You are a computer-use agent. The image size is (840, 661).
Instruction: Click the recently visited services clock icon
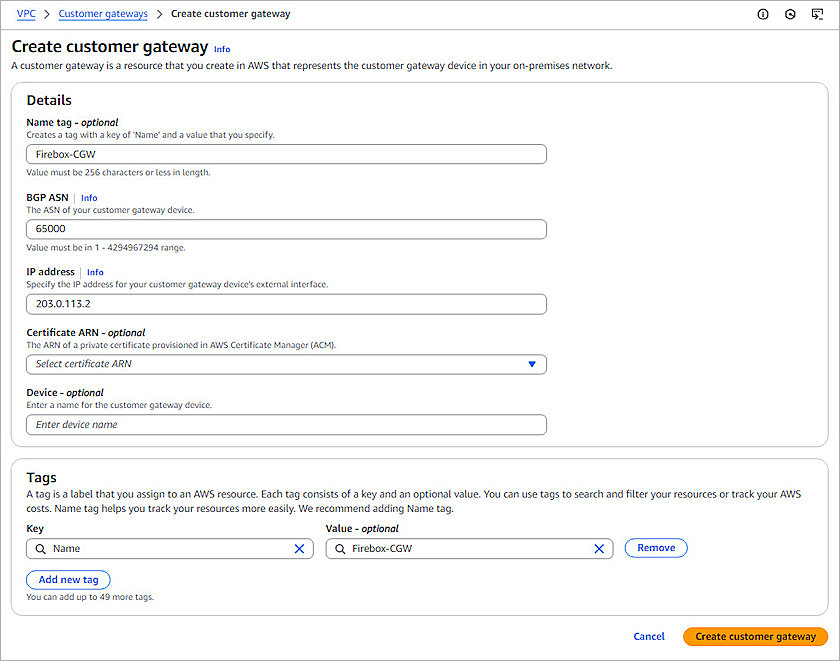pyautogui.click(x=790, y=14)
